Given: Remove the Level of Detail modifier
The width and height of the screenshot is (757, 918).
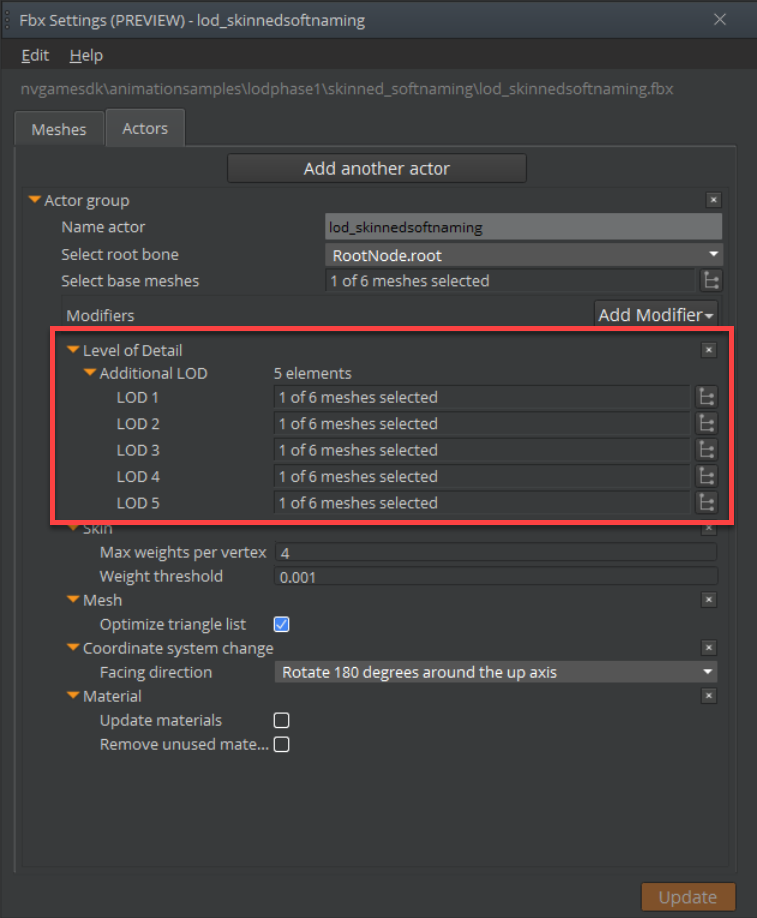Looking at the screenshot, I should pyautogui.click(x=709, y=350).
